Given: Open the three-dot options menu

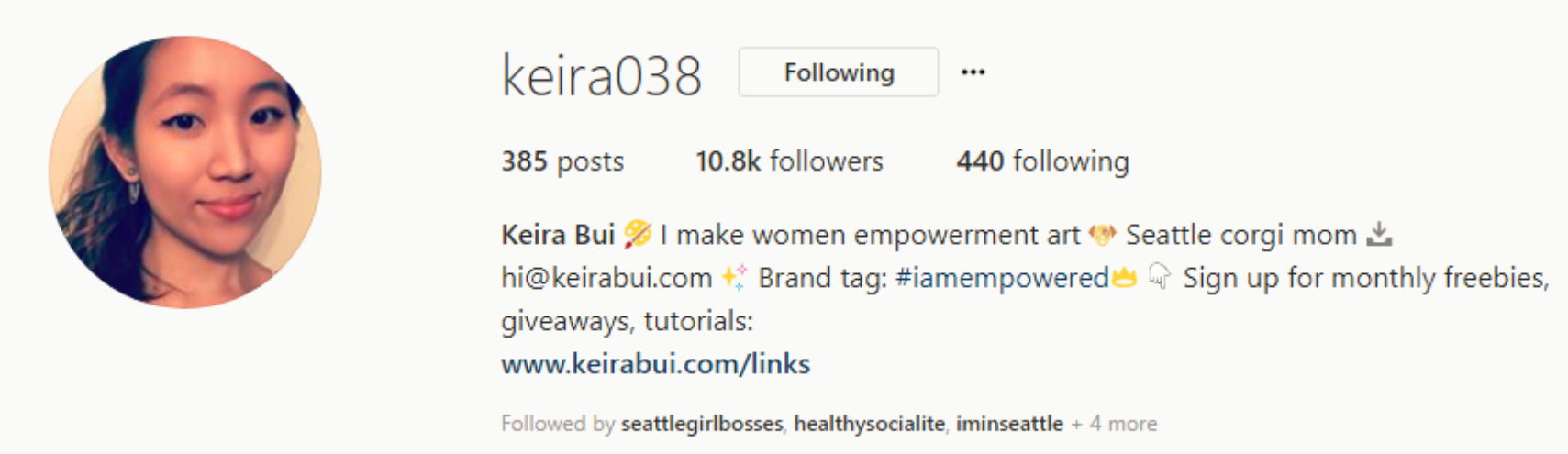Looking at the screenshot, I should tap(973, 72).
